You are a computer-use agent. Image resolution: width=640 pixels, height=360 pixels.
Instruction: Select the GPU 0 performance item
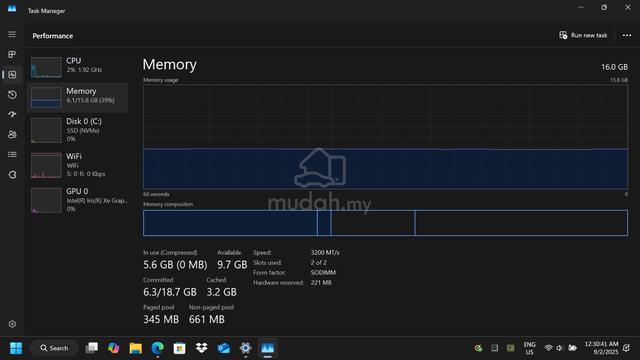(77, 200)
